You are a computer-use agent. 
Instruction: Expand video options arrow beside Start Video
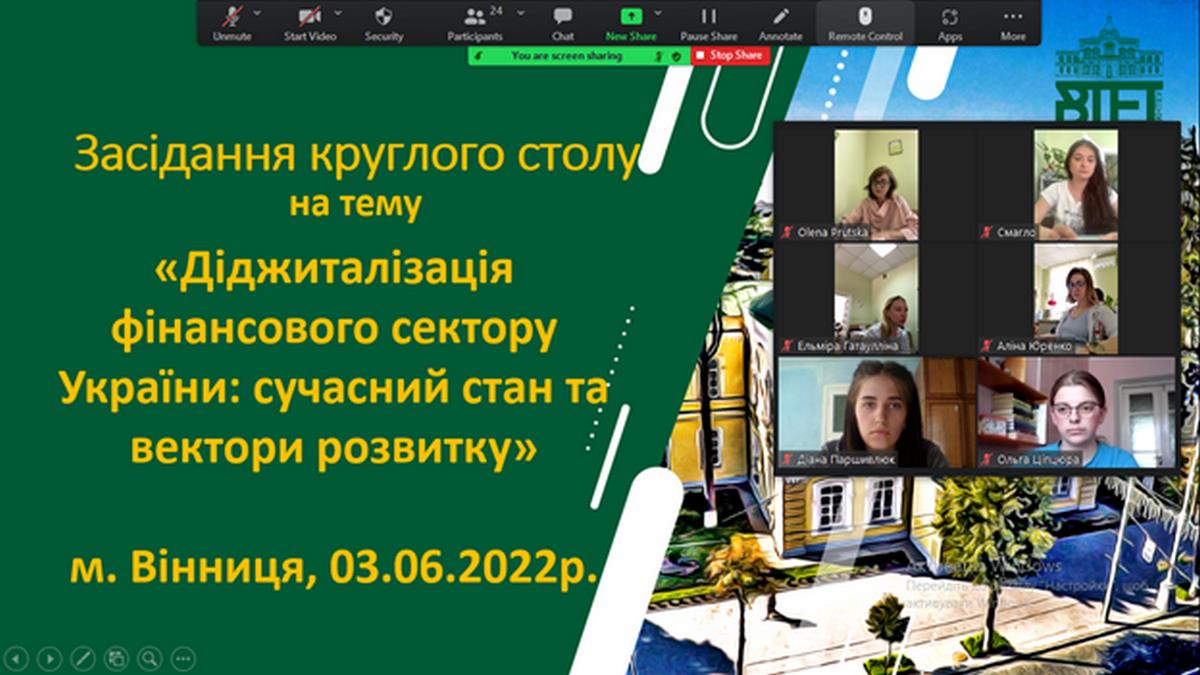[337, 13]
